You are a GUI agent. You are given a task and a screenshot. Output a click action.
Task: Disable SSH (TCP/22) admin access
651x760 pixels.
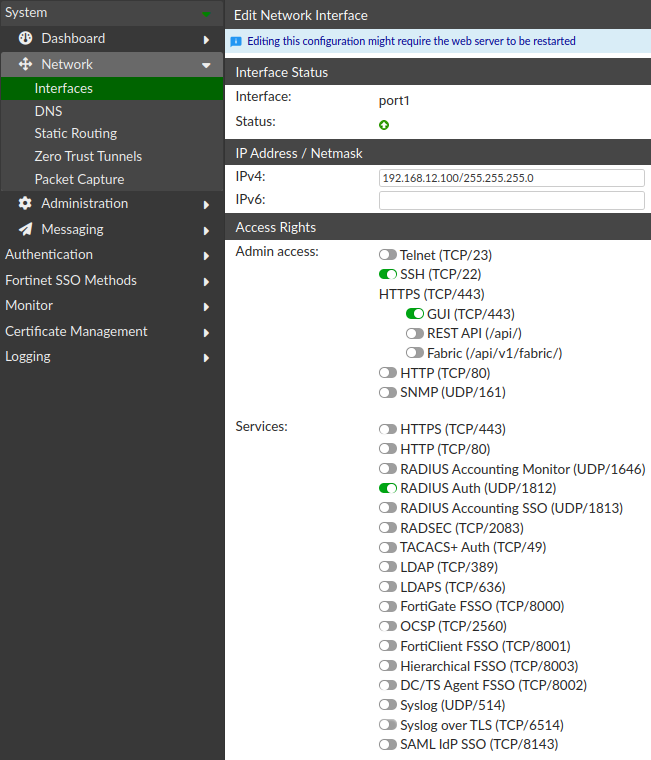pos(388,274)
